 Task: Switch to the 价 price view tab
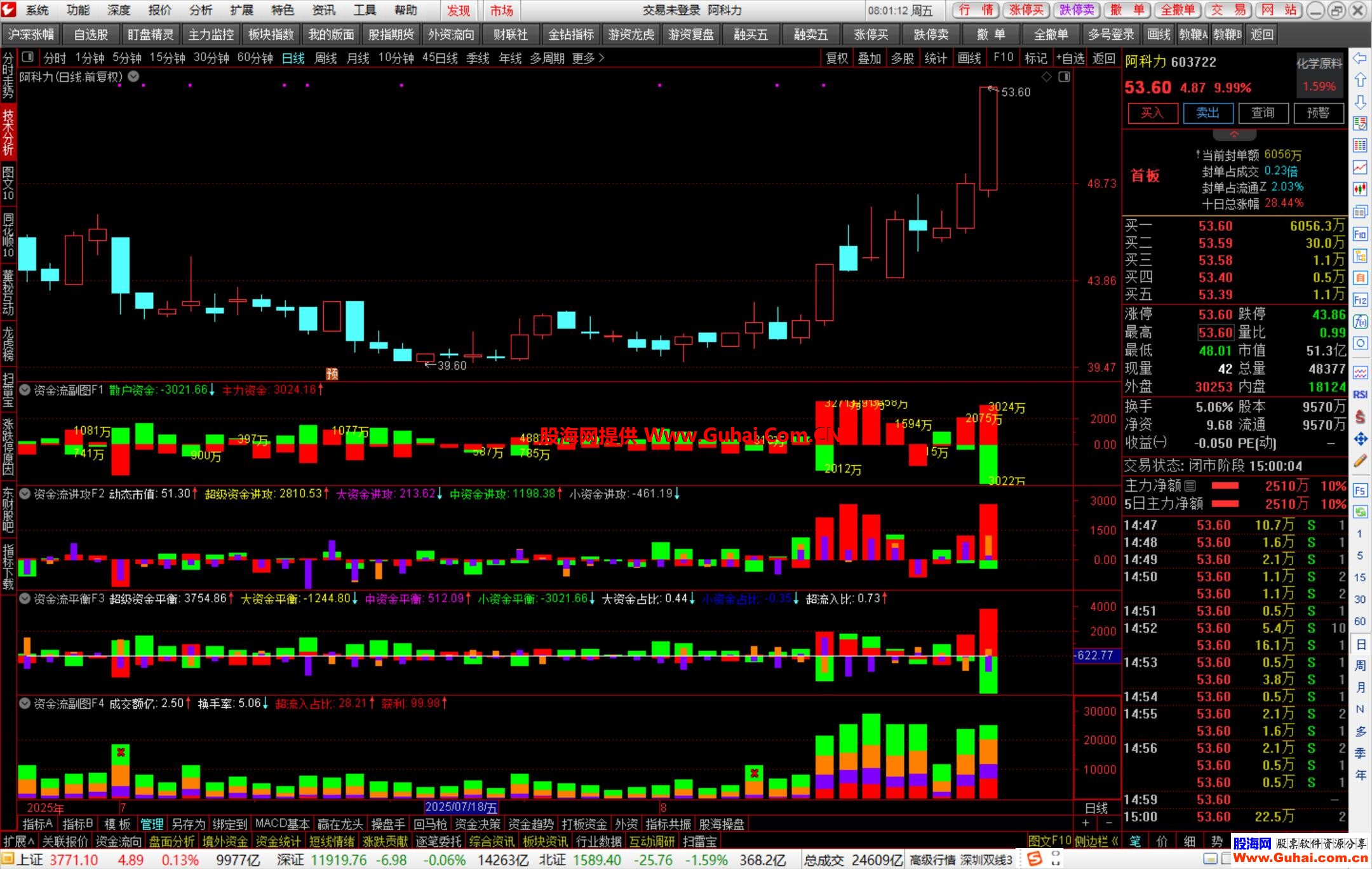pos(1162,841)
